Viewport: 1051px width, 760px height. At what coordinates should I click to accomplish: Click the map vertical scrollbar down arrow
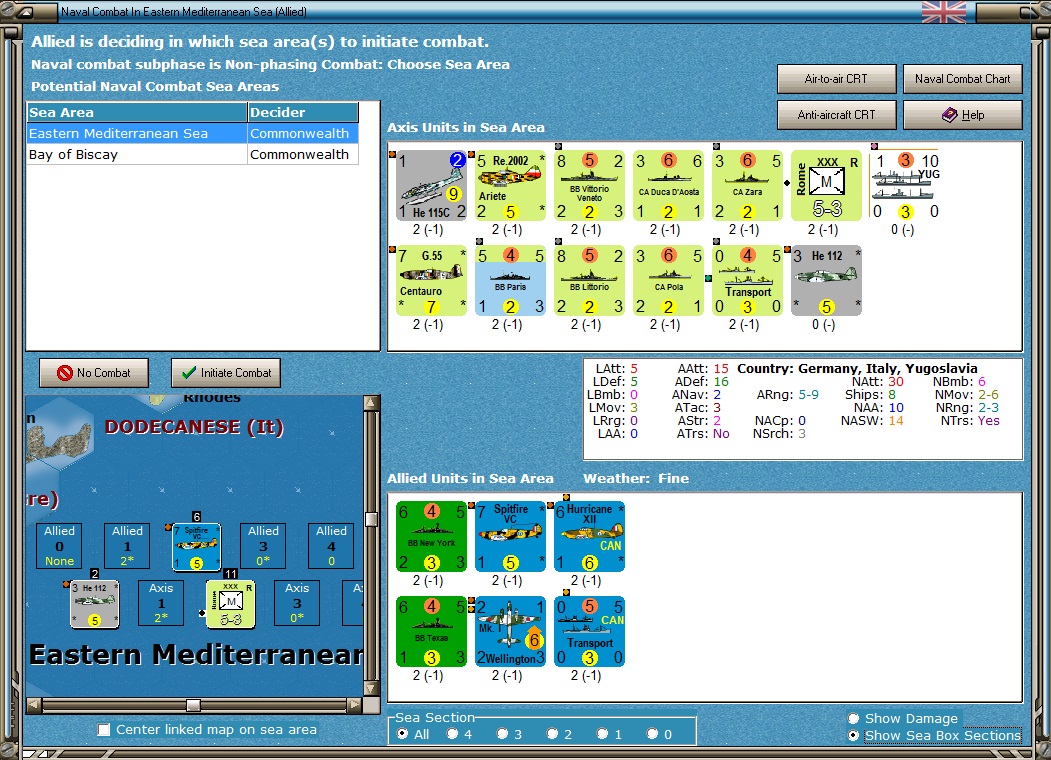[371, 688]
